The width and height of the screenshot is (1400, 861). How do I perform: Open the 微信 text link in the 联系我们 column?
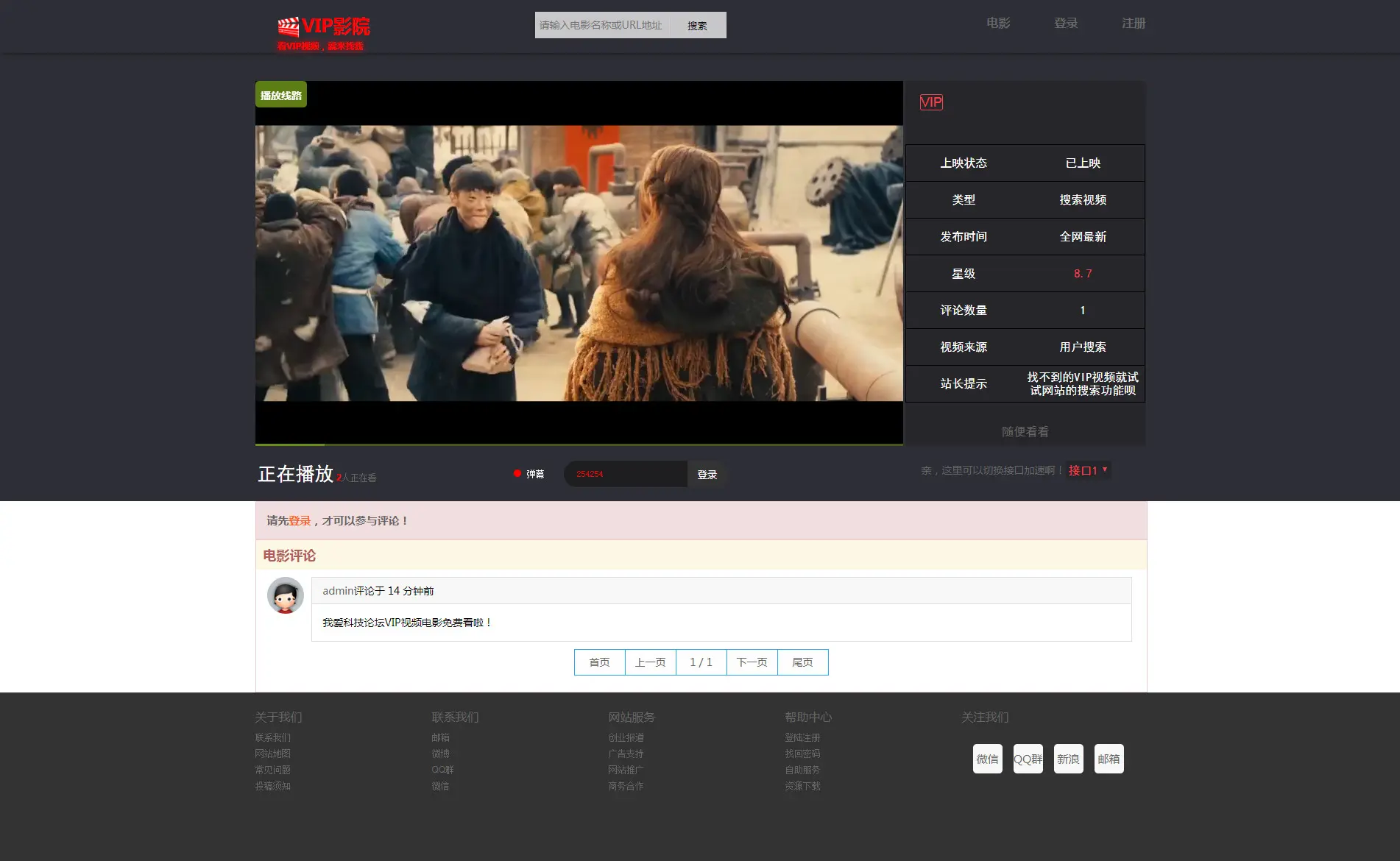coord(441,786)
